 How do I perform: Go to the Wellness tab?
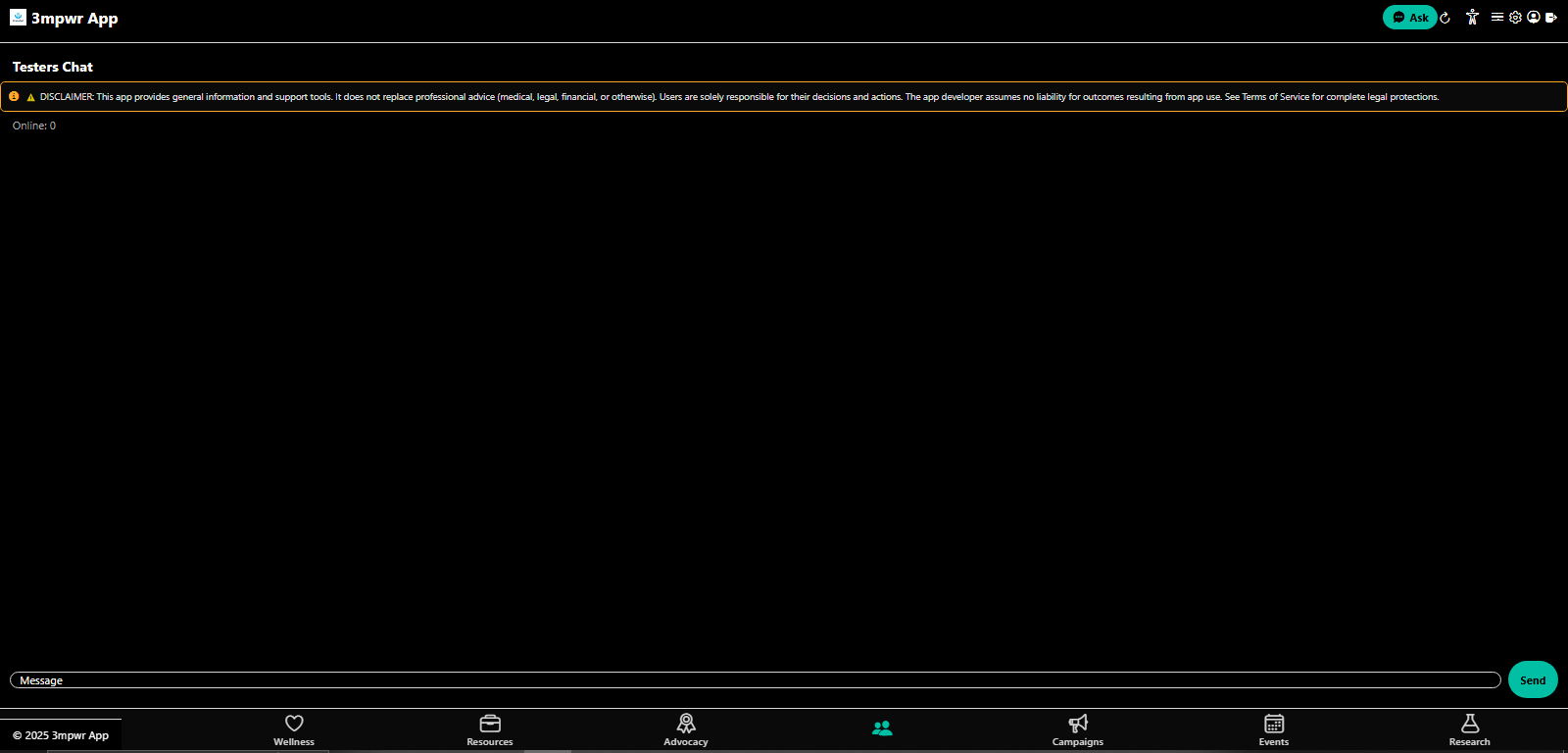click(x=294, y=730)
